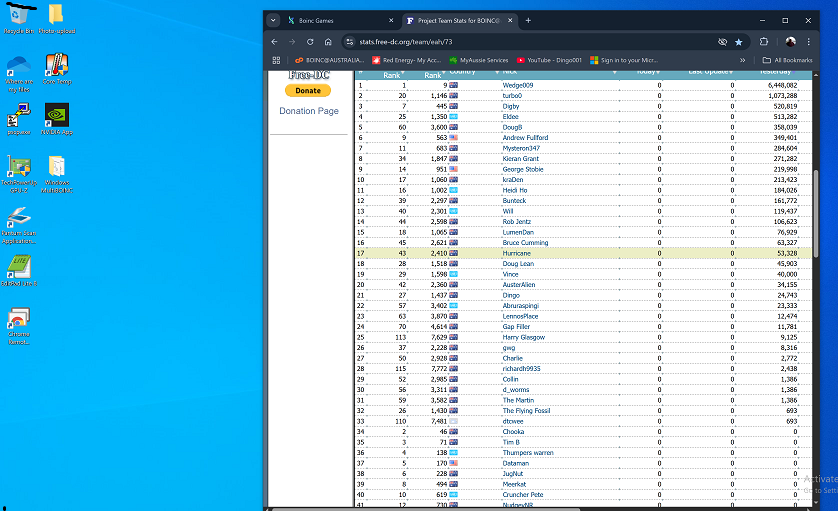Viewport: 838px width, 511px height.
Task: Sort by the first Rank column header
Action: point(394,75)
